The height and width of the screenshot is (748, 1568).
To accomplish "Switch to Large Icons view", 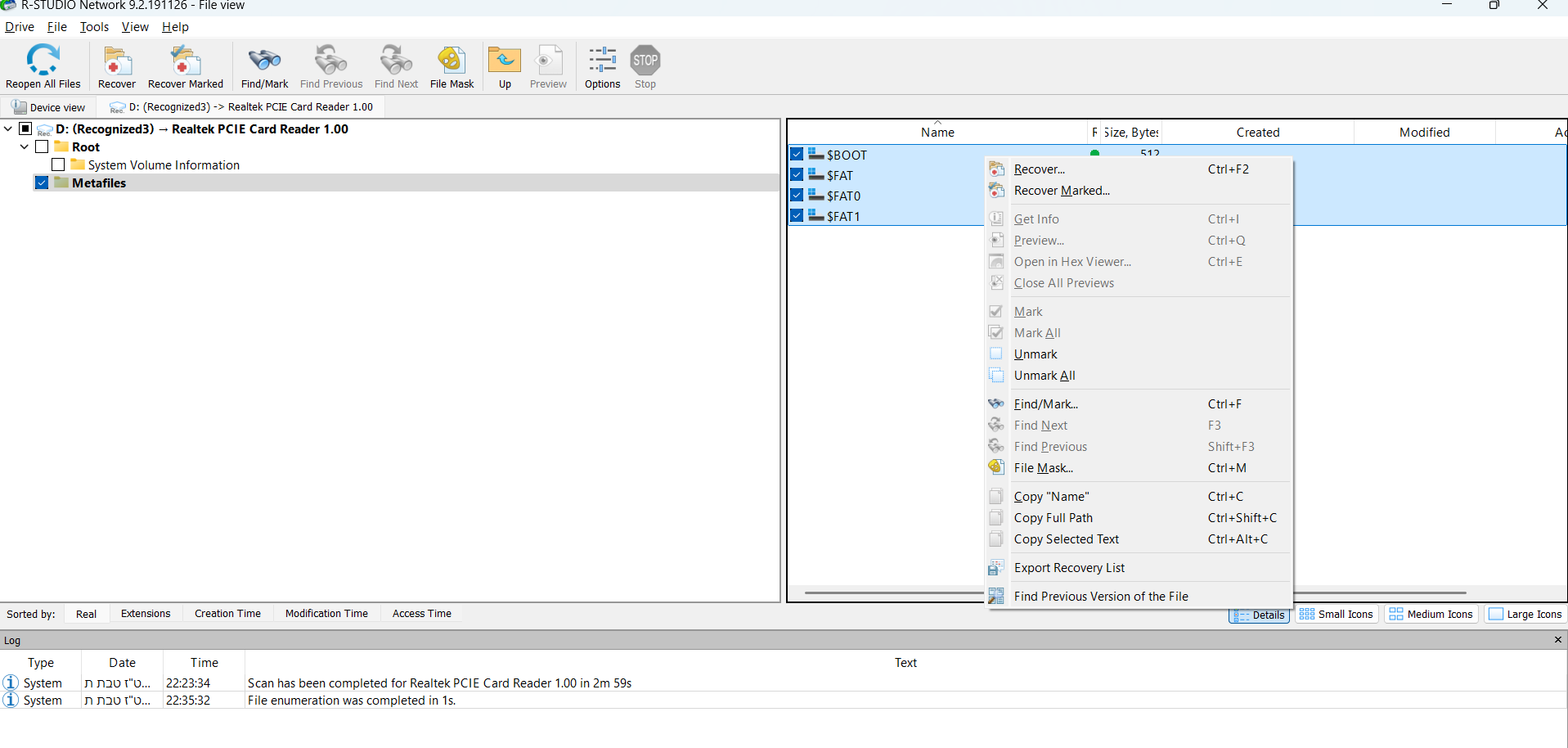I will point(1525,615).
